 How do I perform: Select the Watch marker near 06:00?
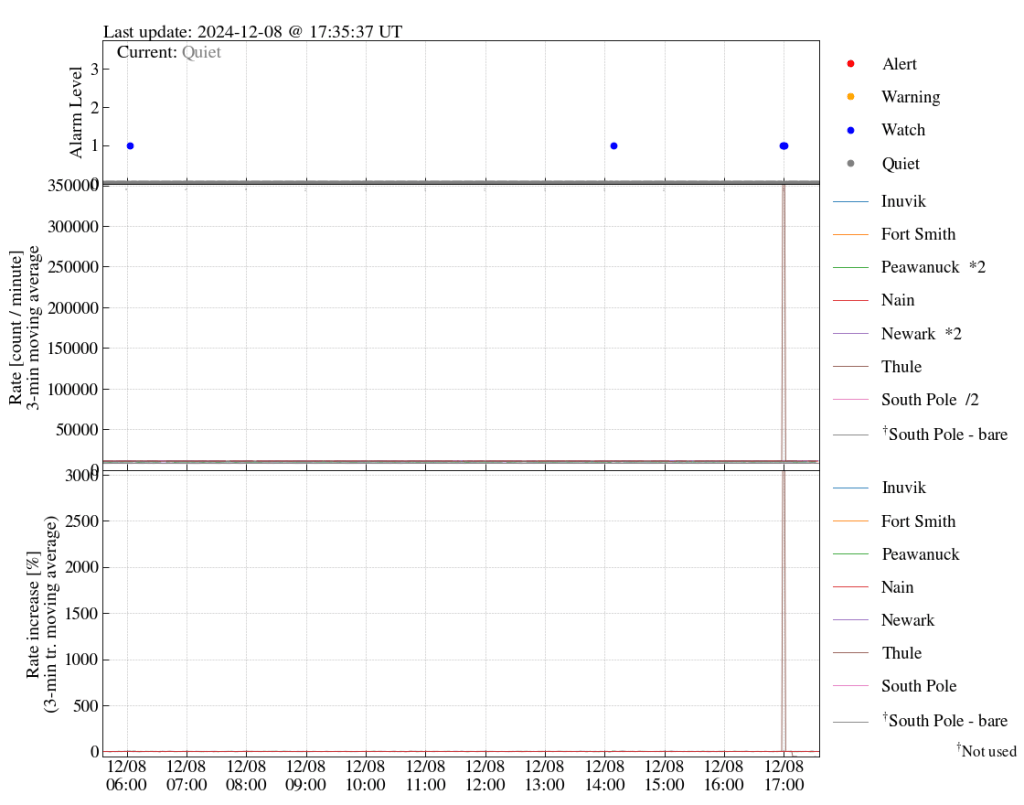coord(130,146)
